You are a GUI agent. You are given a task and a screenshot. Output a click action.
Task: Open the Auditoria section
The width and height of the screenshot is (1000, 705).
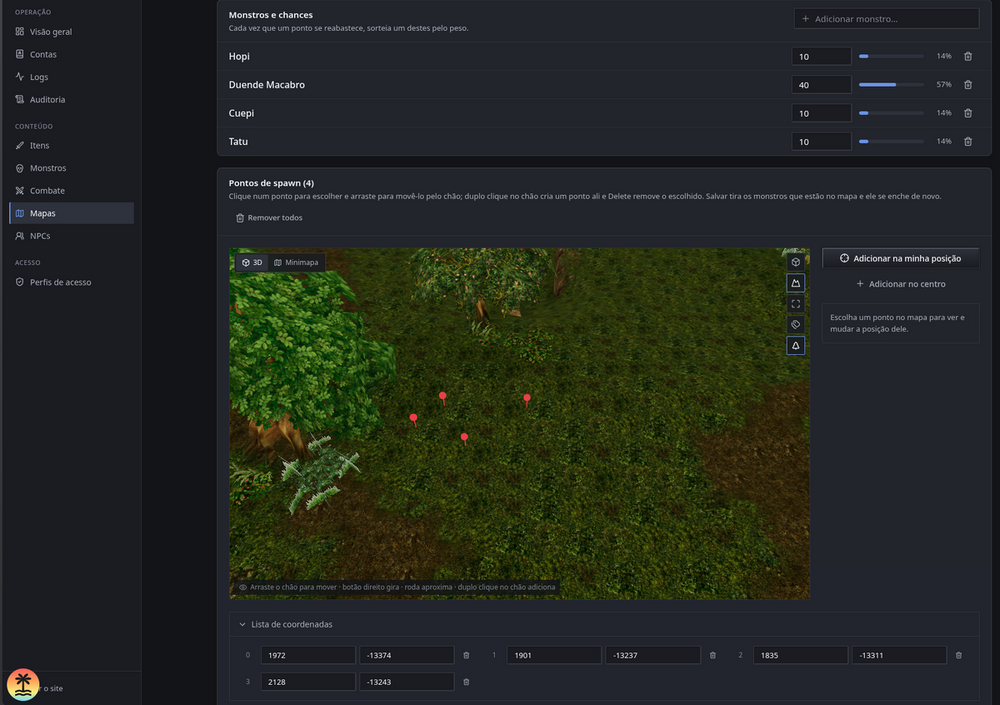coord(71,100)
